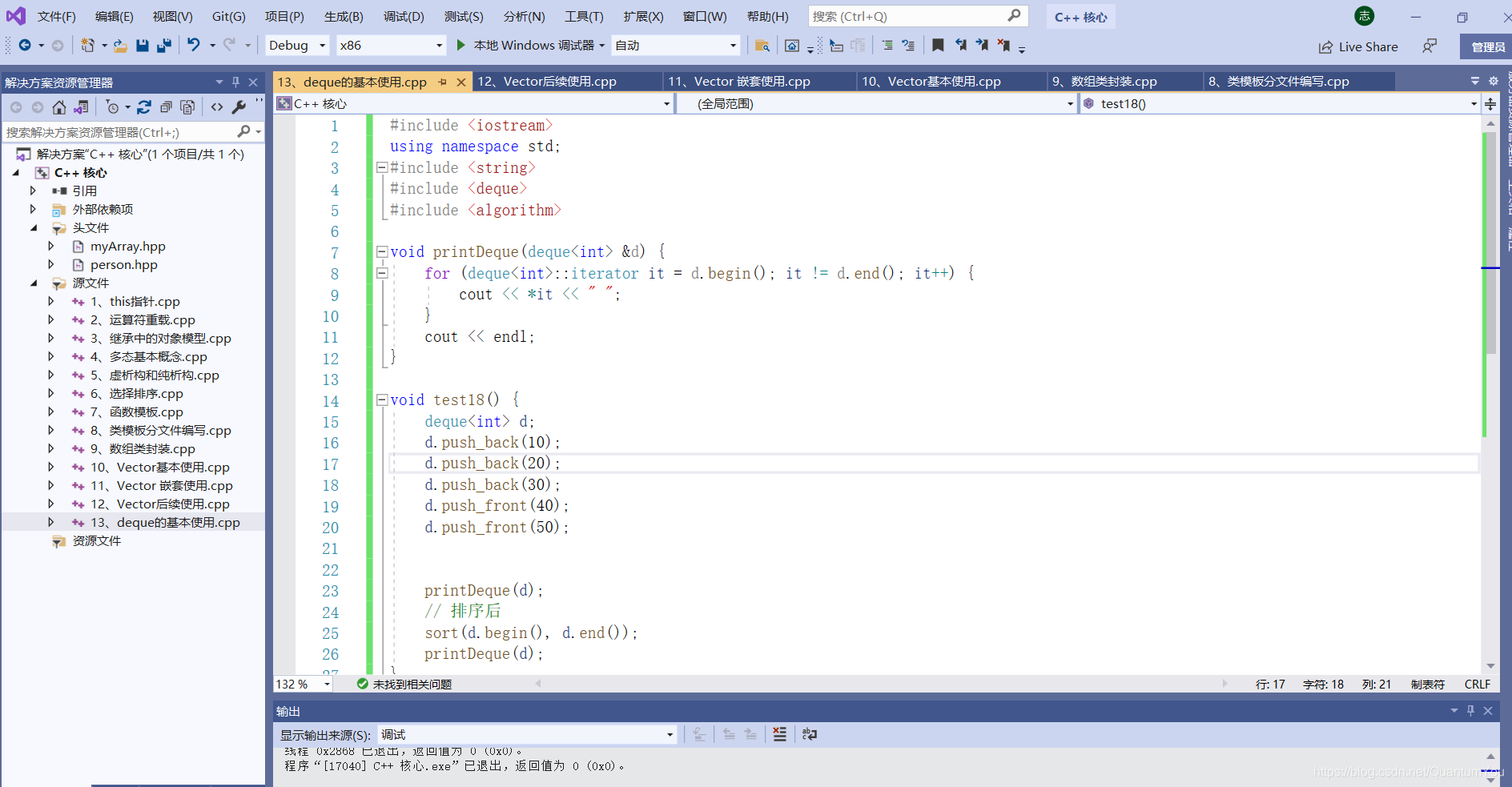The height and width of the screenshot is (787, 1512).
Task: Refresh the Solution Explorer
Action: pyautogui.click(x=144, y=107)
